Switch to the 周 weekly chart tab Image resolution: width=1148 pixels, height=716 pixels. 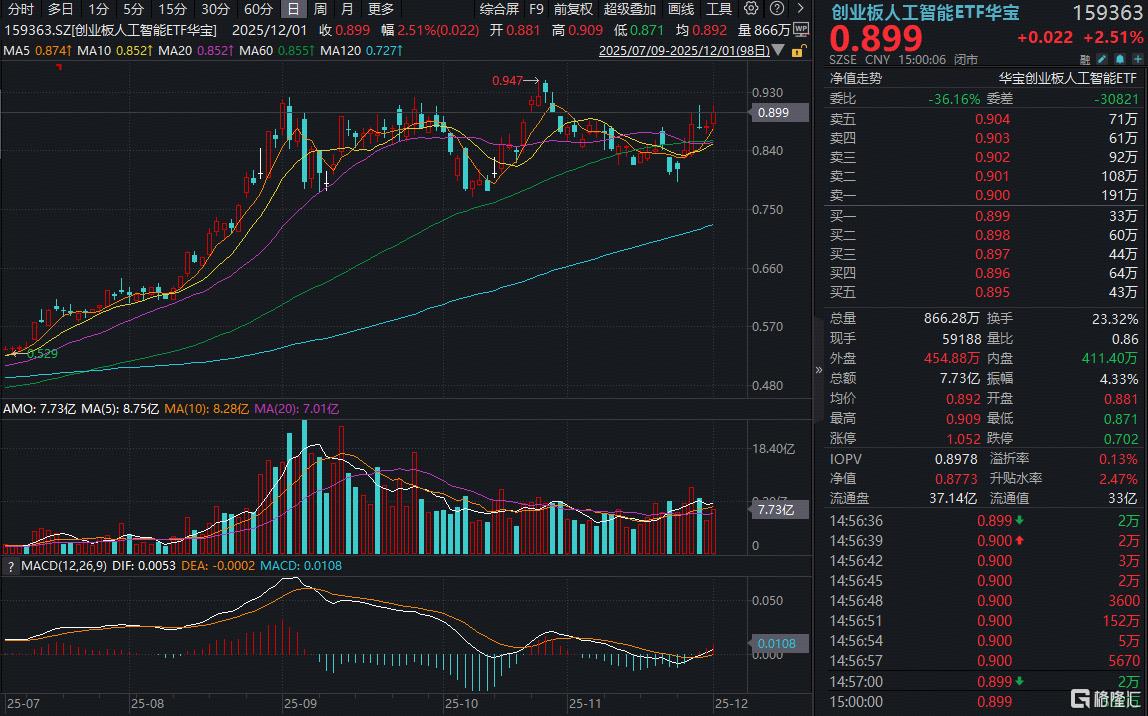pos(320,9)
